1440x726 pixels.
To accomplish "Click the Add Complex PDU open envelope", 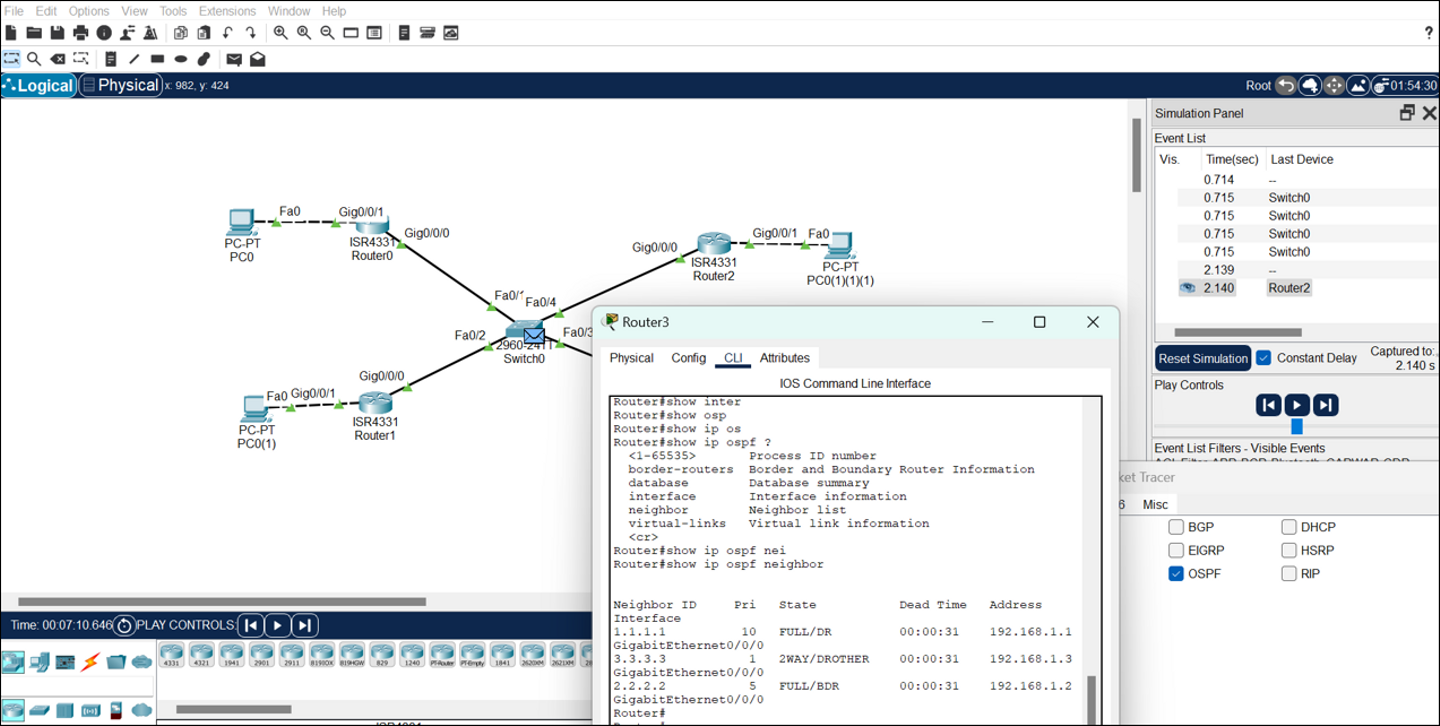I will 257,59.
